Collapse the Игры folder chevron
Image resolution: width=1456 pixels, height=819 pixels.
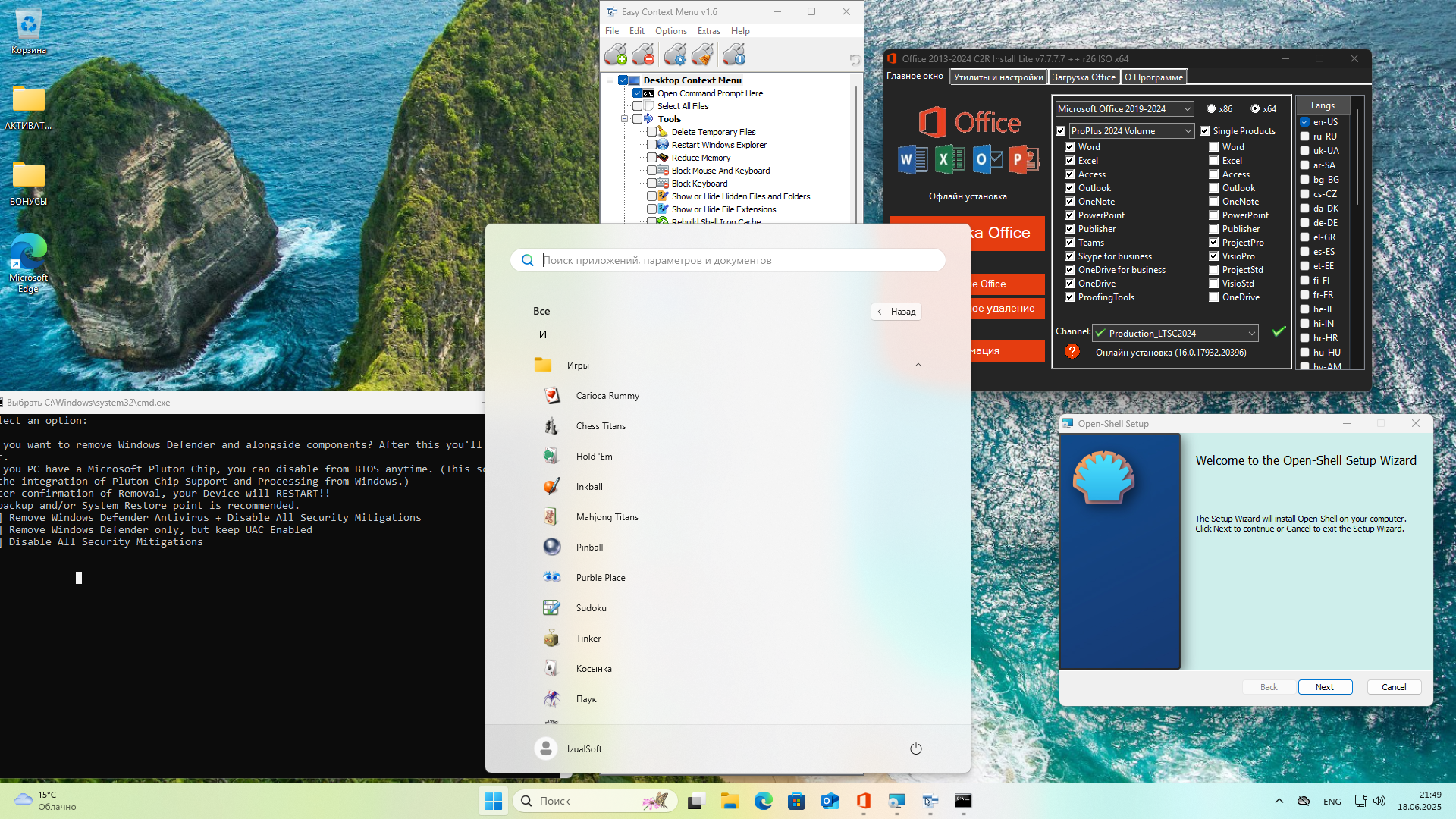[918, 366]
